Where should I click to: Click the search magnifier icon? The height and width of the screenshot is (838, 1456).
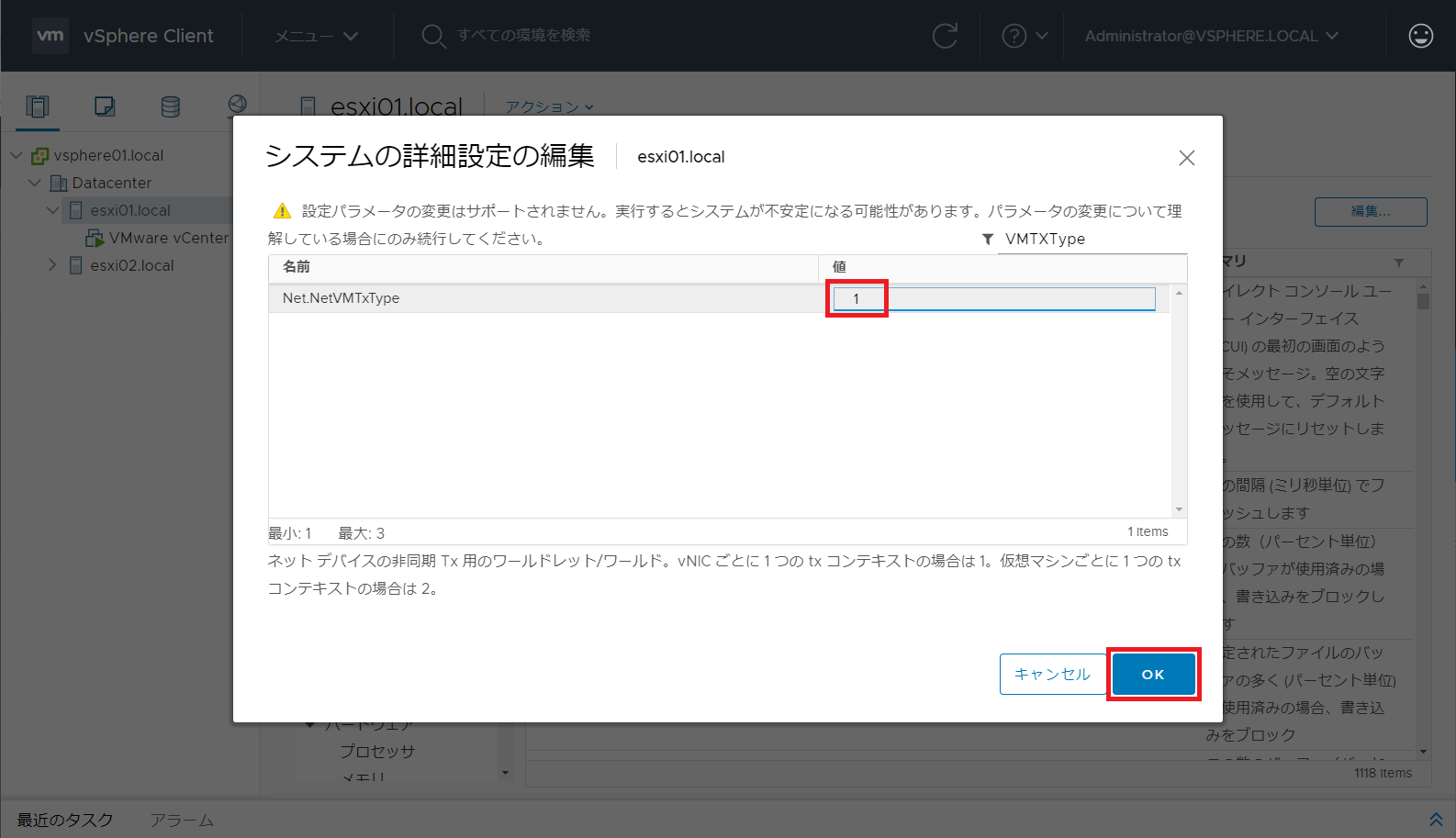point(433,36)
